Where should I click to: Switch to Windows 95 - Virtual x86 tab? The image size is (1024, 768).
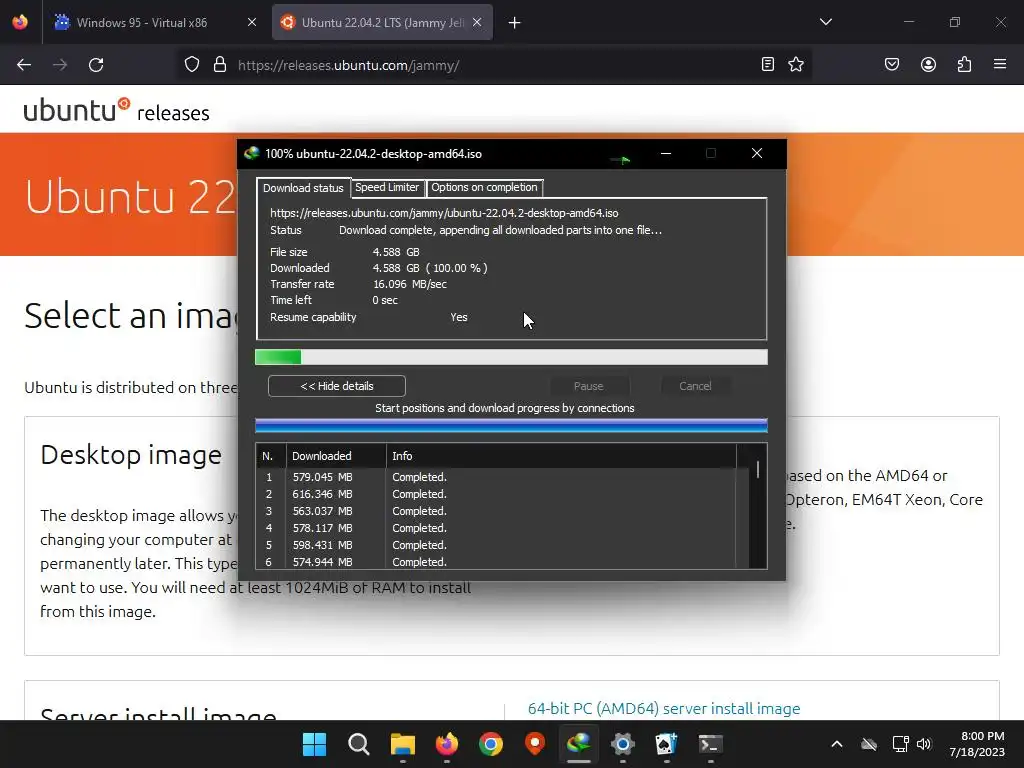coord(155,22)
